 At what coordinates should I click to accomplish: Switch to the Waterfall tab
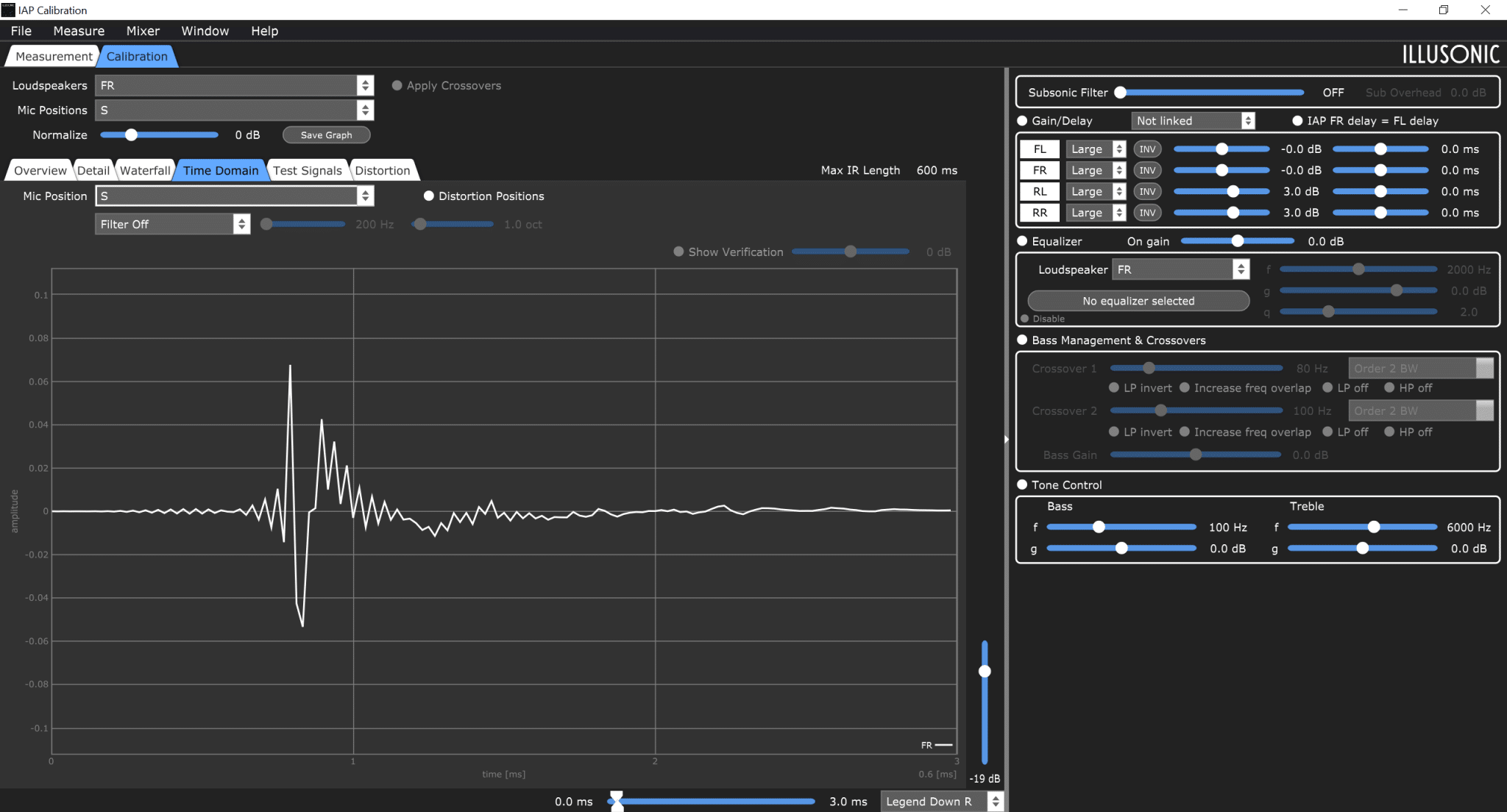point(145,171)
